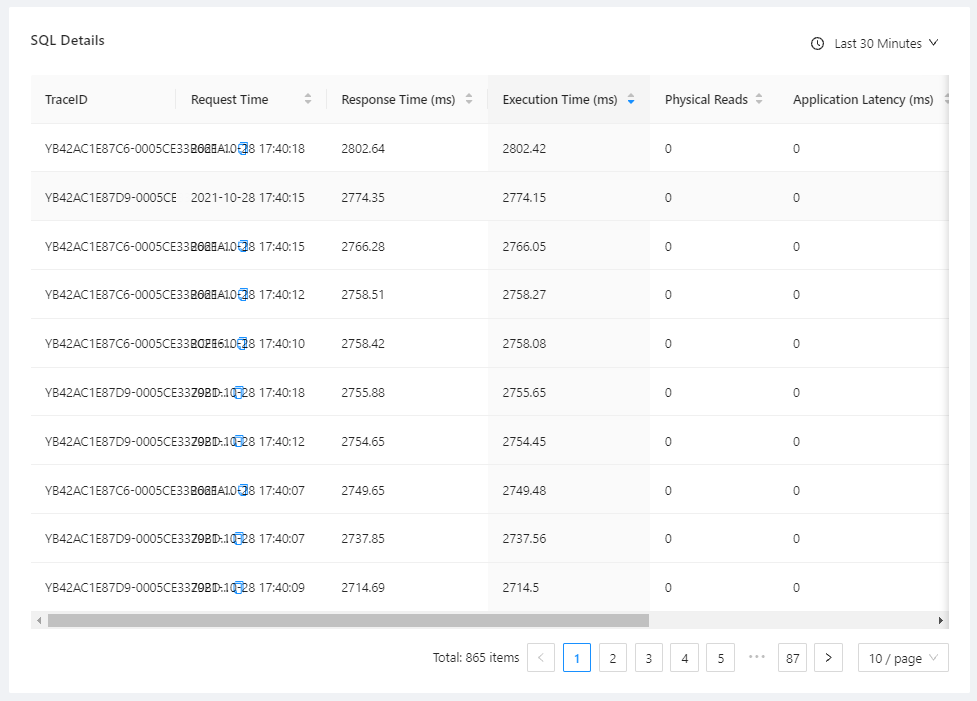977x701 pixels.
Task: Click execution time value 2758.27
Action: (x=524, y=295)
